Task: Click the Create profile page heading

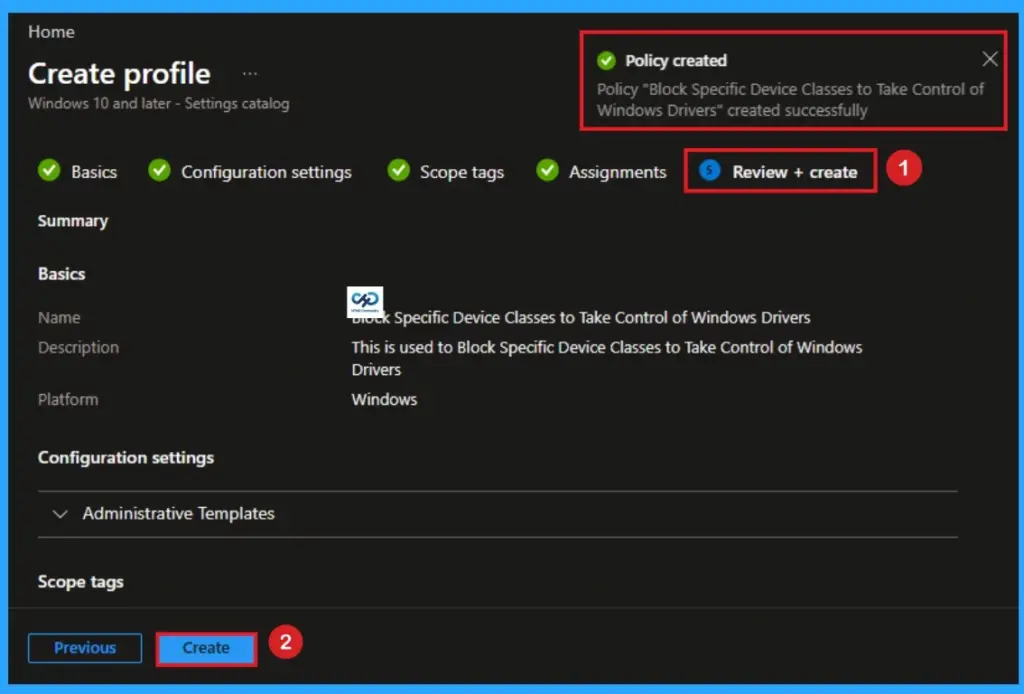Action: [120, 74]
